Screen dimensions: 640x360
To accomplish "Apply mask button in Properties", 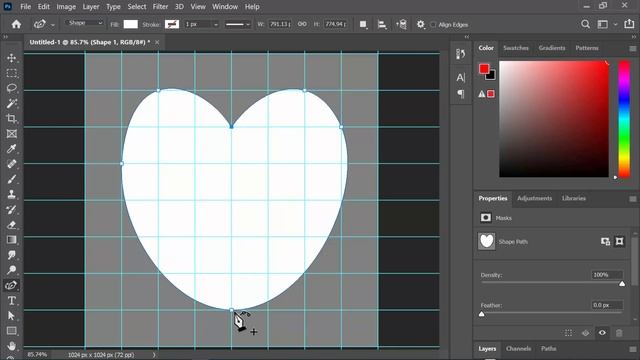I will (585, 333).
